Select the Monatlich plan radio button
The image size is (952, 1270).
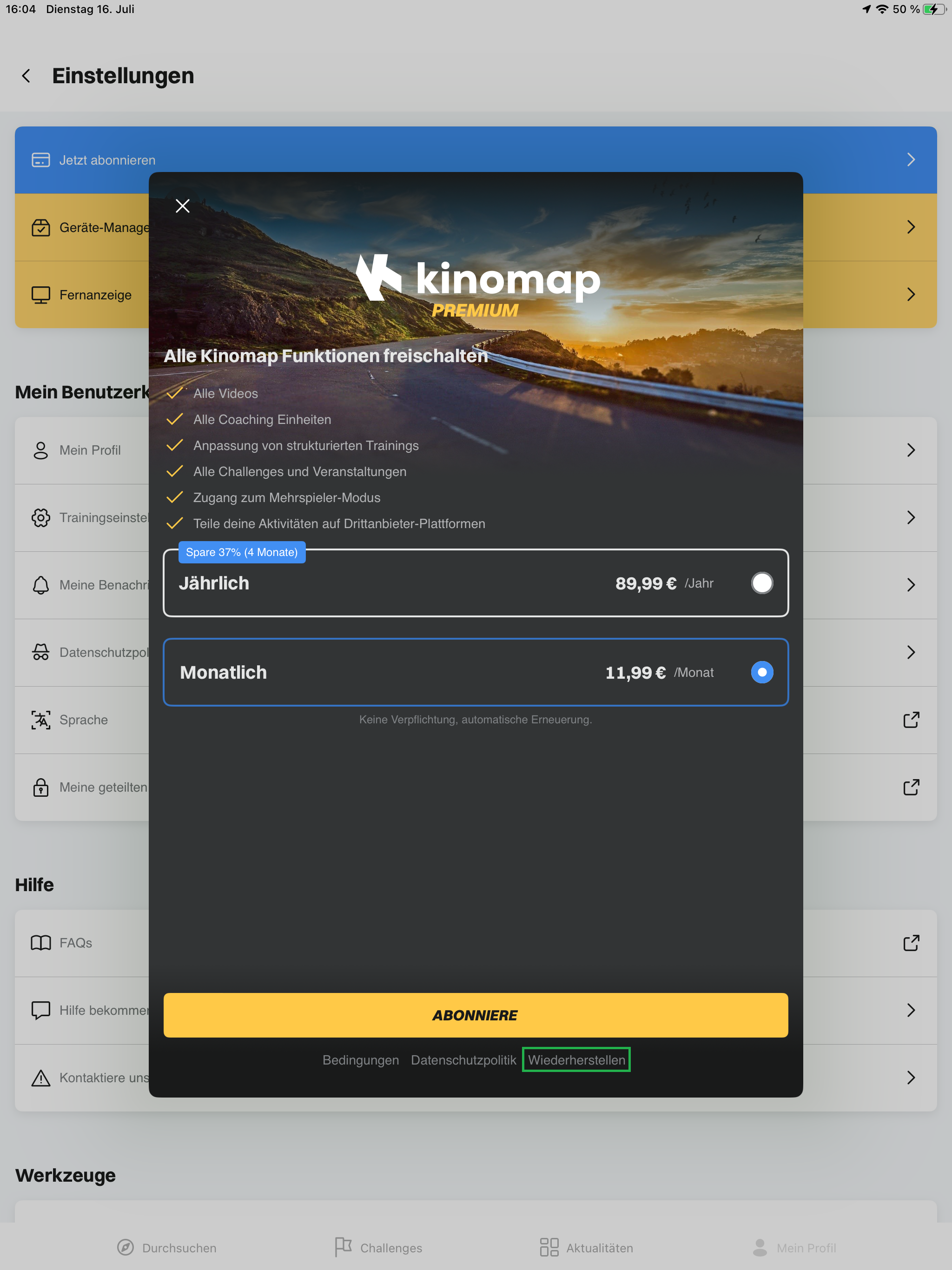pyautogui.click(x=762, y=672)
